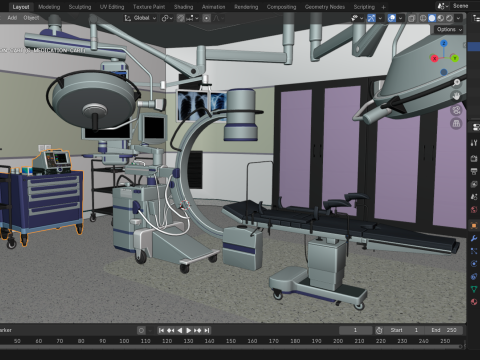Open overlays options dropdown arrow

[x=400, y=18]
